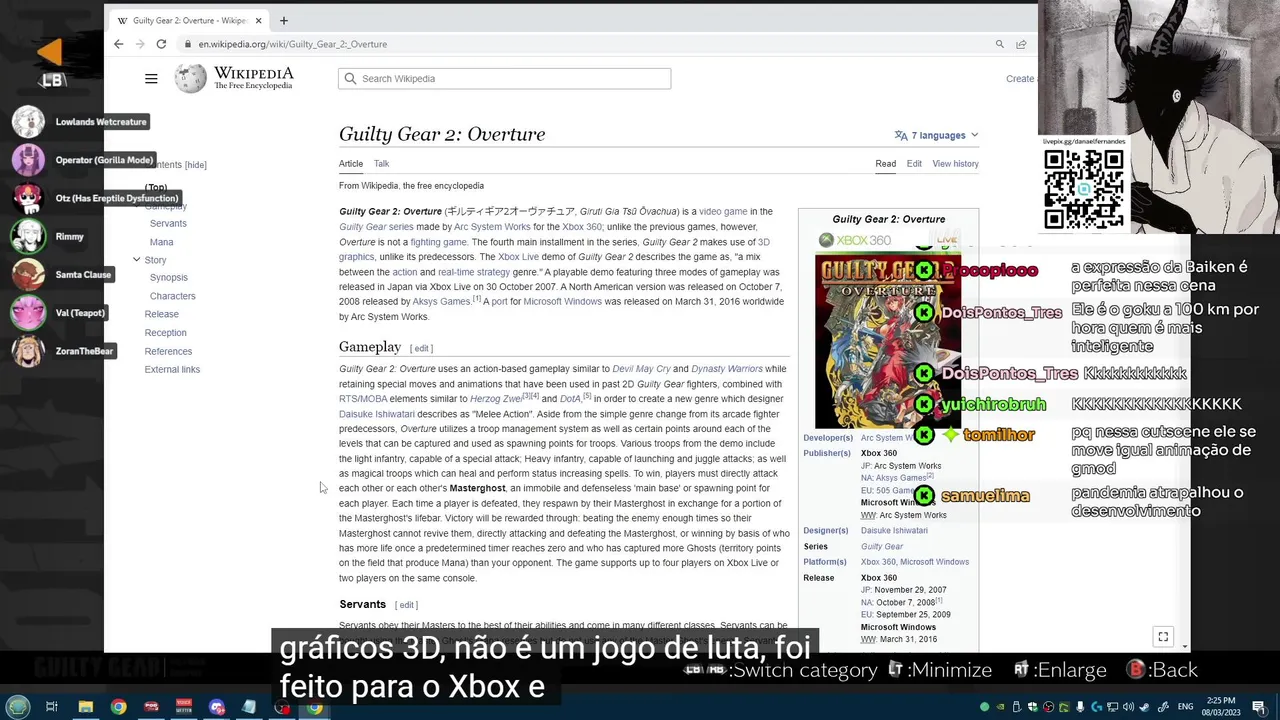
Task: Open the Xbox 360 platform link in infobox
Action: (878, 562)
